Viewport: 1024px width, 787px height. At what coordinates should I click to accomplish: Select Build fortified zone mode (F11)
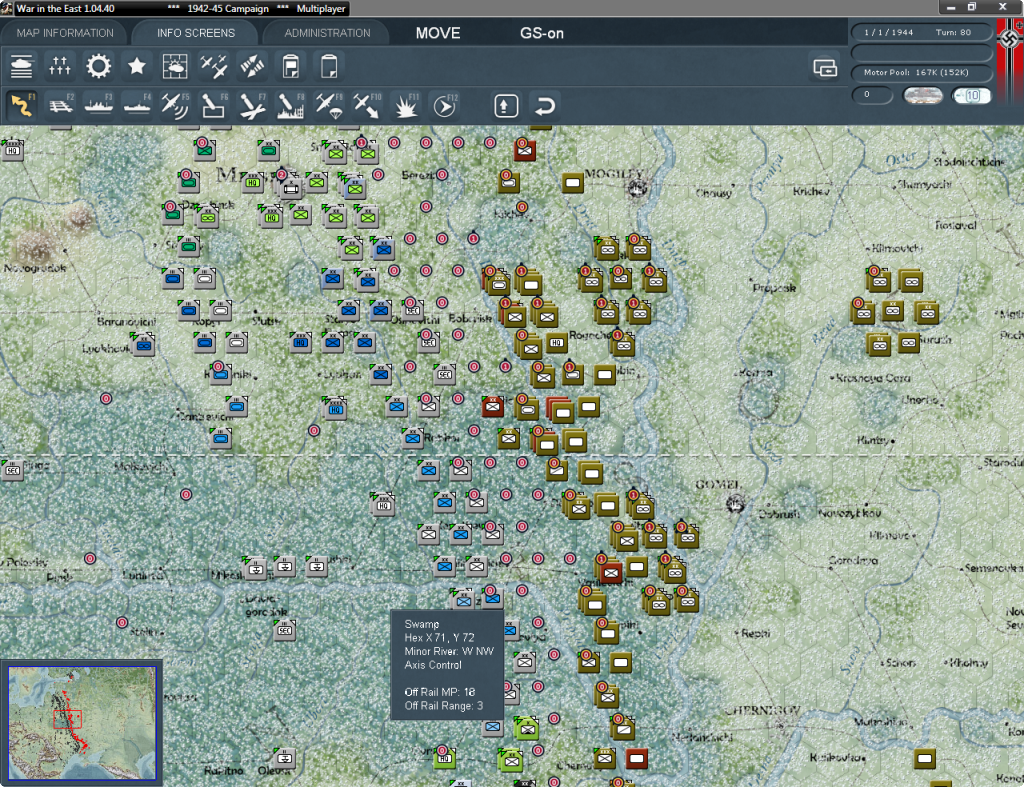tap(406, 106)
